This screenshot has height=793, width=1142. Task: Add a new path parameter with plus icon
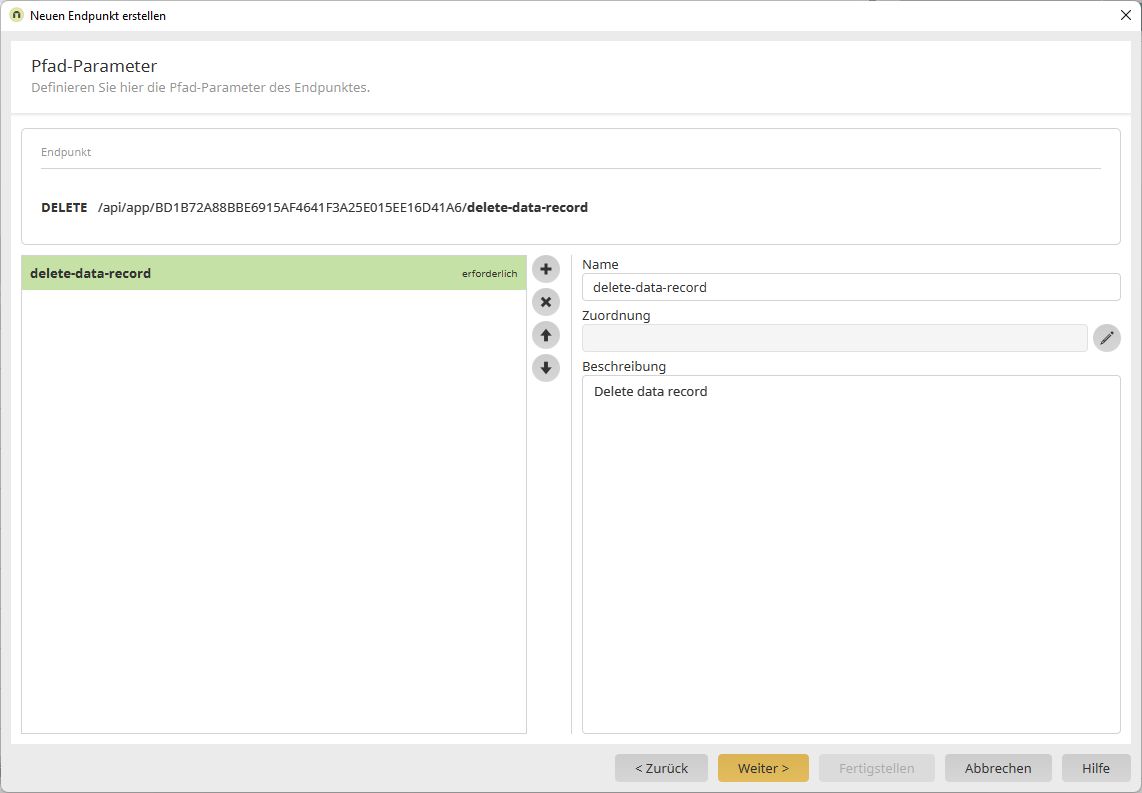pyautogui.click(x=546, y=269)
